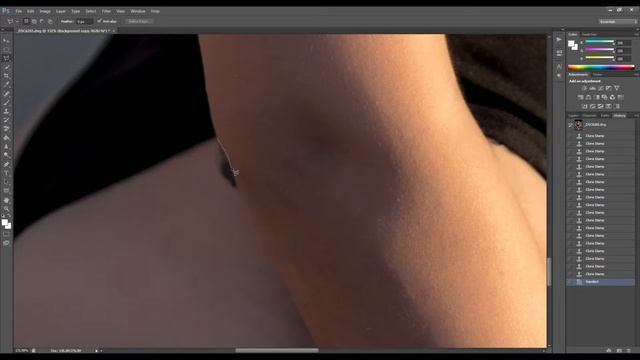
Task: Change the screen mode
Action: (6, 243)
